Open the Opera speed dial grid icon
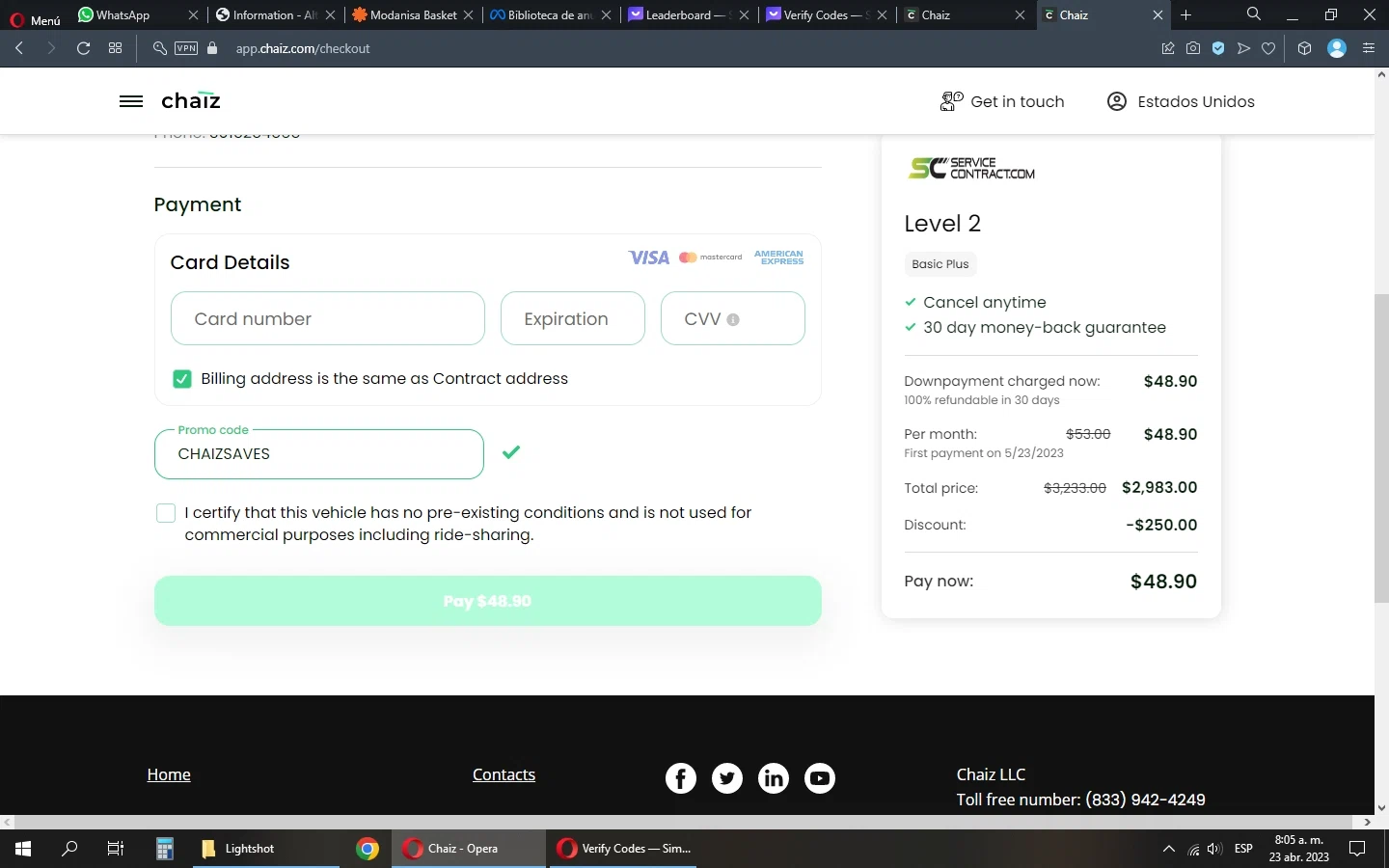The image size is (1389, 868). 115,48
